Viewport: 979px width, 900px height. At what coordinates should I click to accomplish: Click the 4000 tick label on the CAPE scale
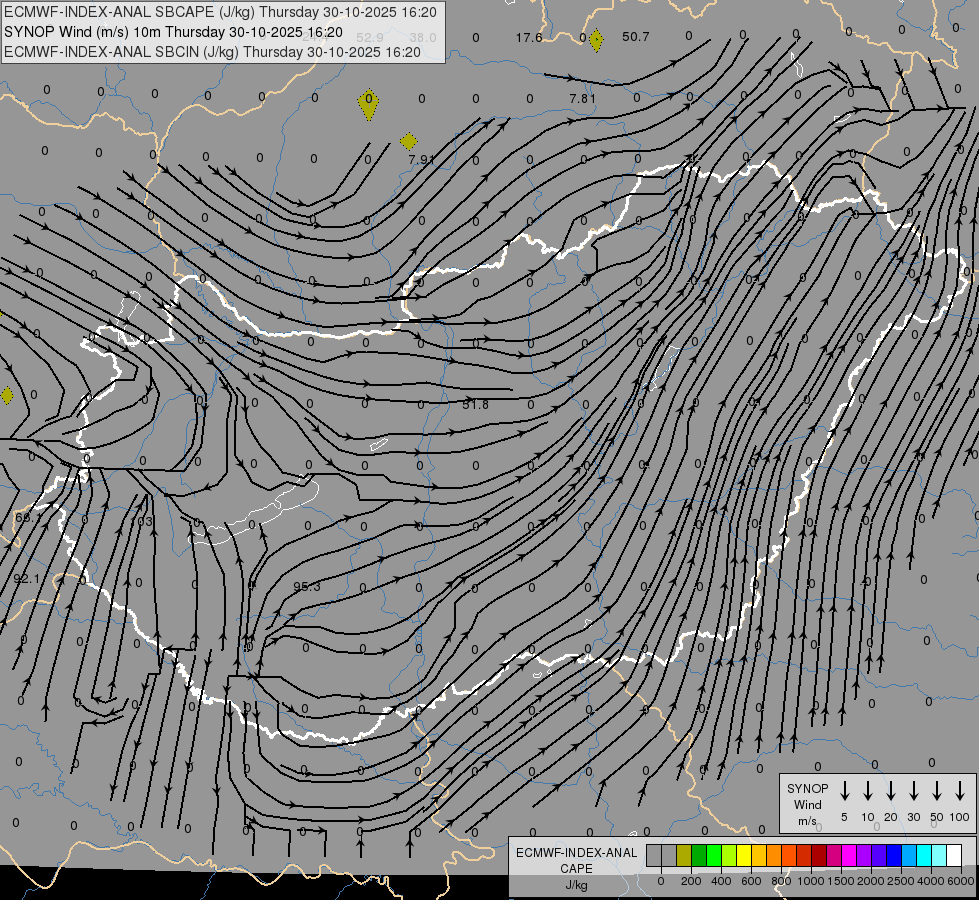pyautogui.click(x=931, y=881)
